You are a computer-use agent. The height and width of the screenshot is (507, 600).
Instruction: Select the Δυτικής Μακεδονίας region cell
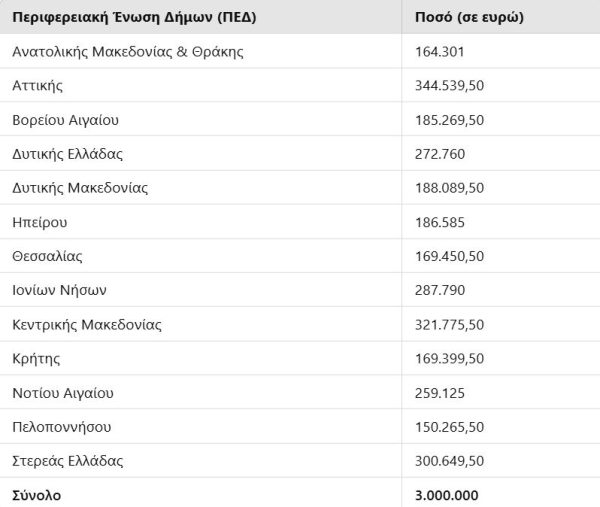[x=80, y=188]
